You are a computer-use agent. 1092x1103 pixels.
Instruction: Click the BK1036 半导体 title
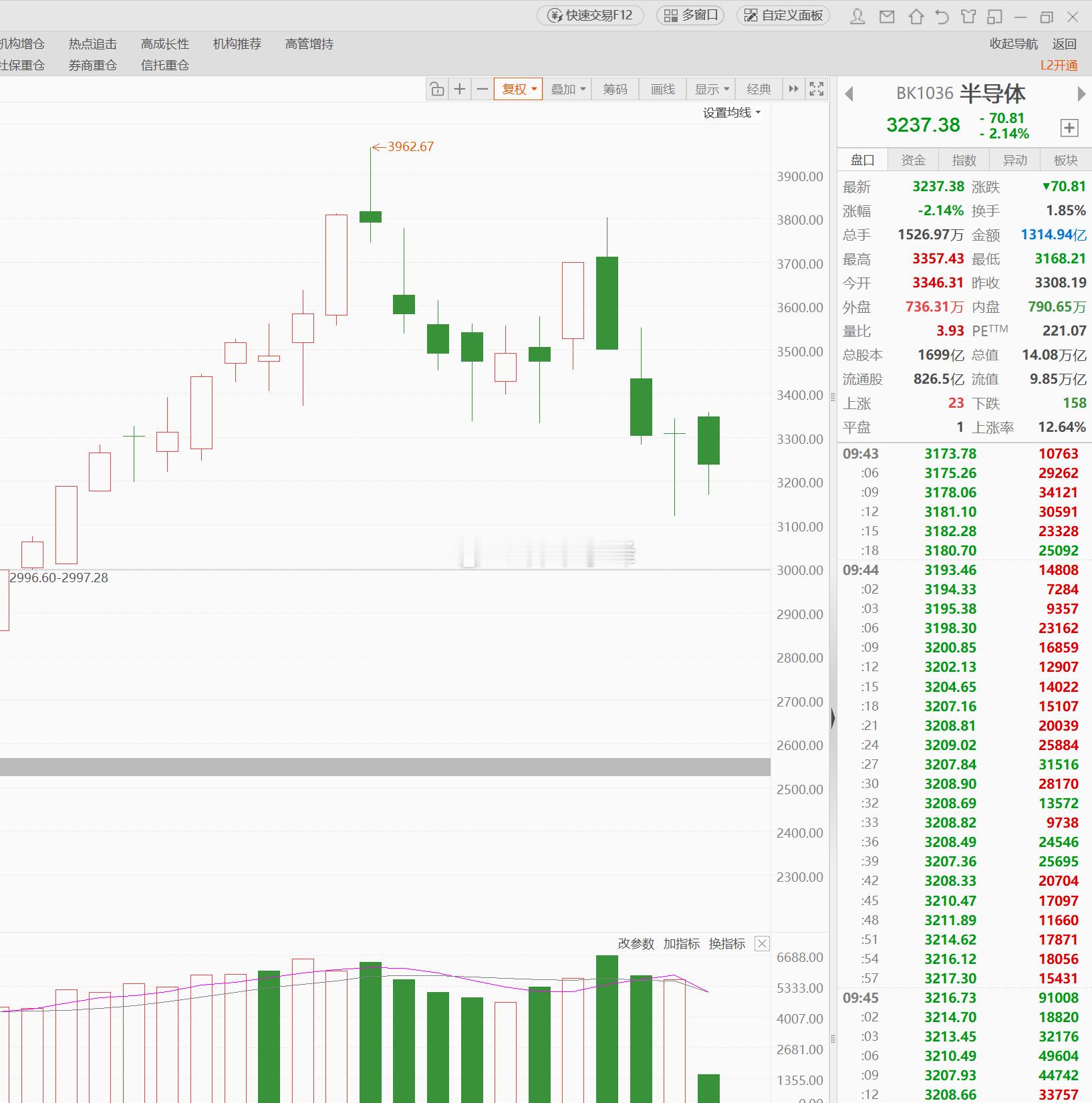click(960, 94)
